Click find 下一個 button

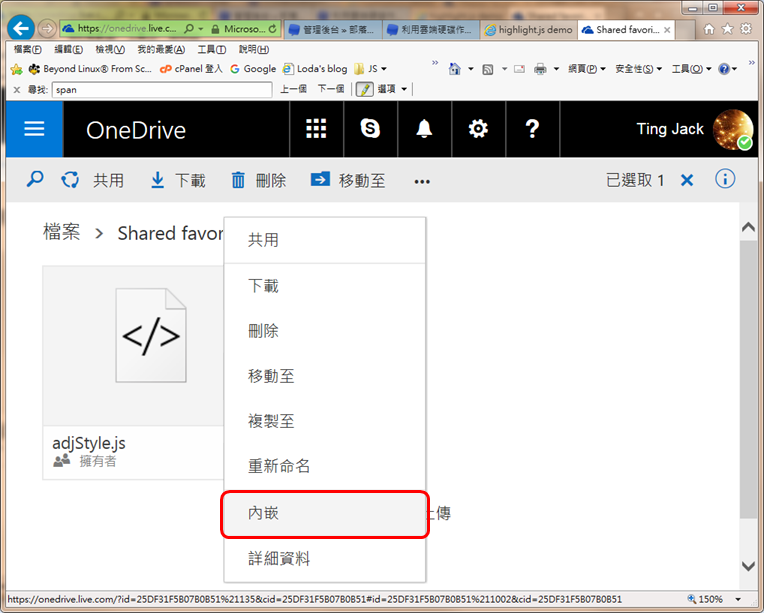coord(330,89)
